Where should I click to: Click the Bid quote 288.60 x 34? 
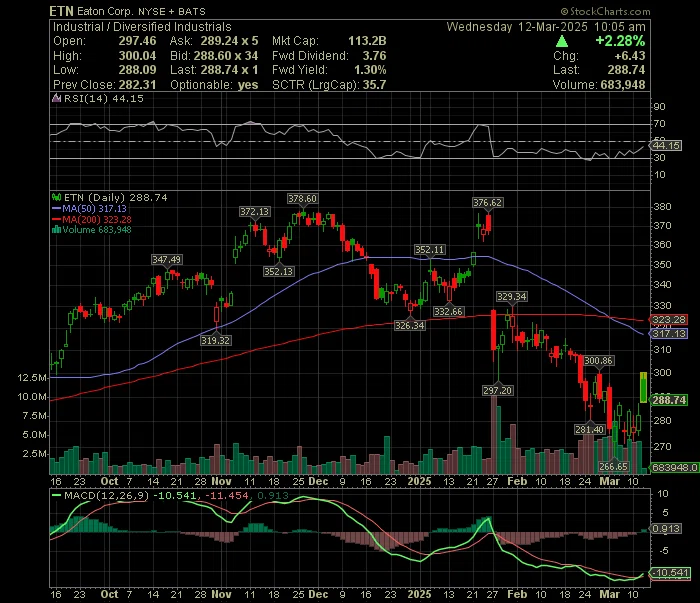(226, 56)
